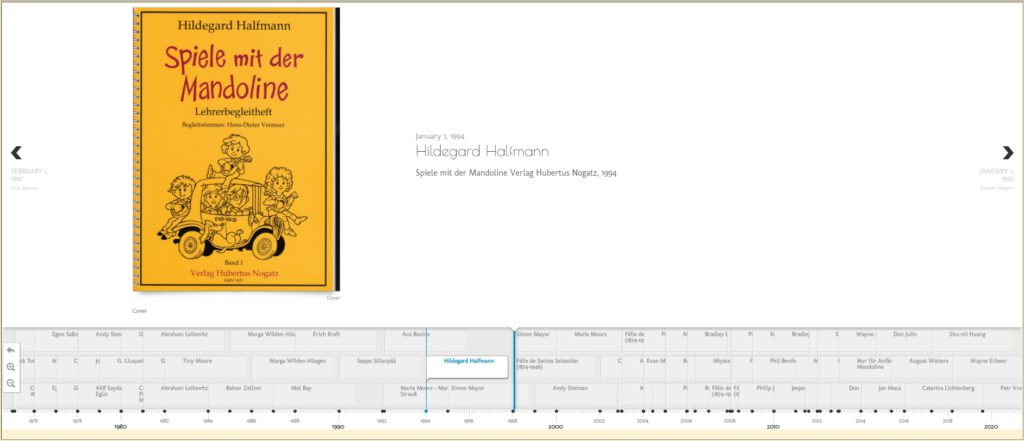Open the Wayne Erbsen timeline entry
This screenshot has height=441, width=1024.
click(988, 361)
